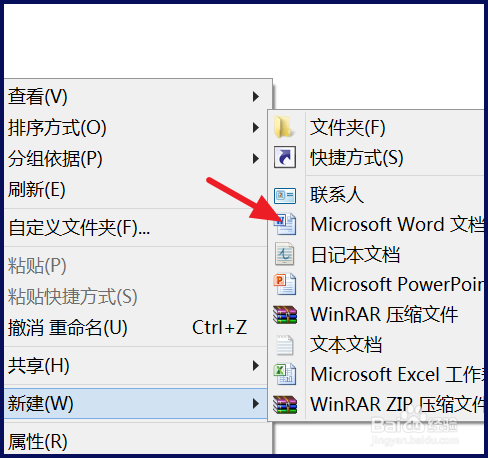Click the WinRAR archive books icon
Image resolution: width=488 pixels, height=458 pixels.
click(285, 315)
